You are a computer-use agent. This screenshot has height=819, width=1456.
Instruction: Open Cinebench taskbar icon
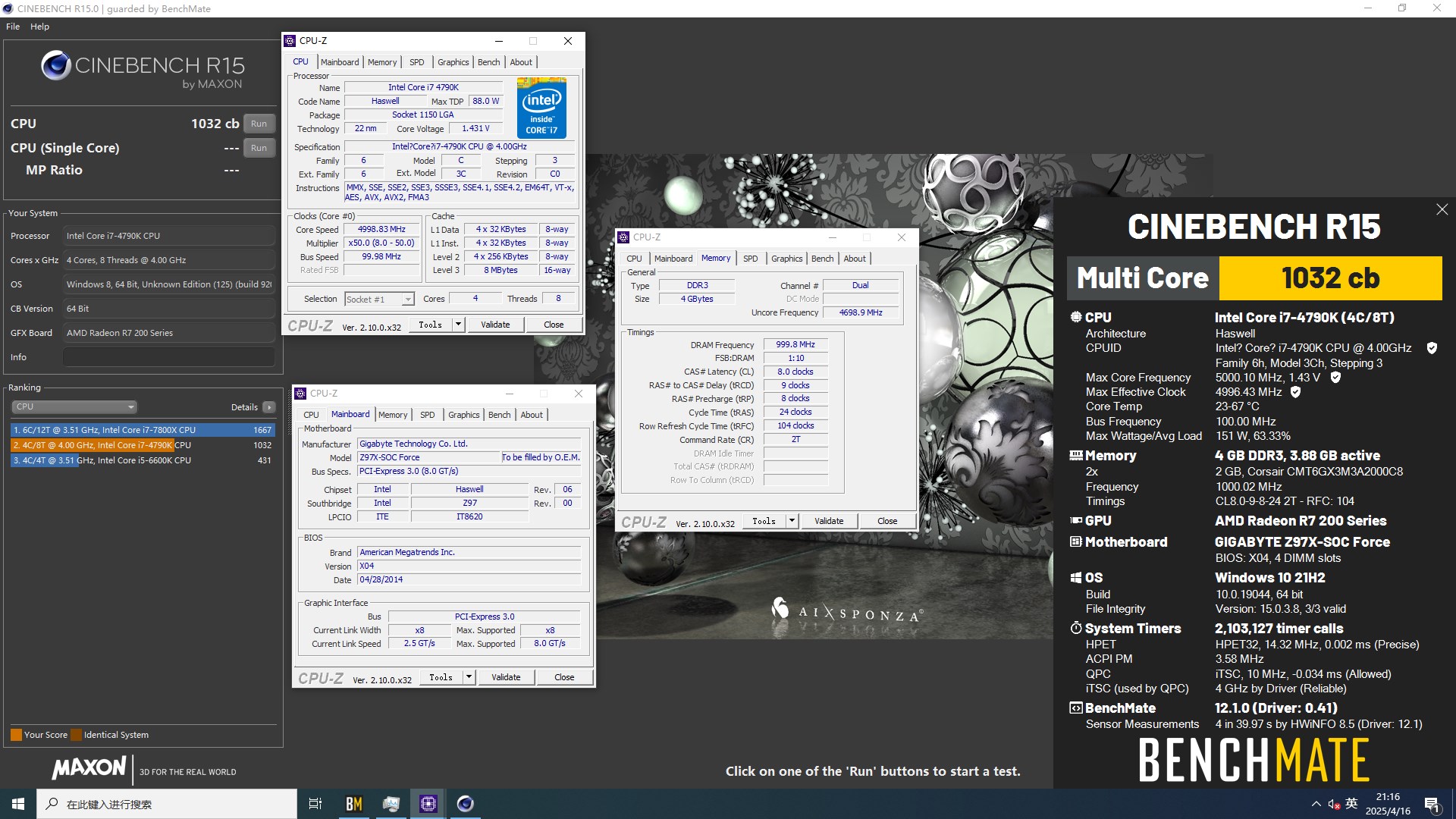pos(466,804)
